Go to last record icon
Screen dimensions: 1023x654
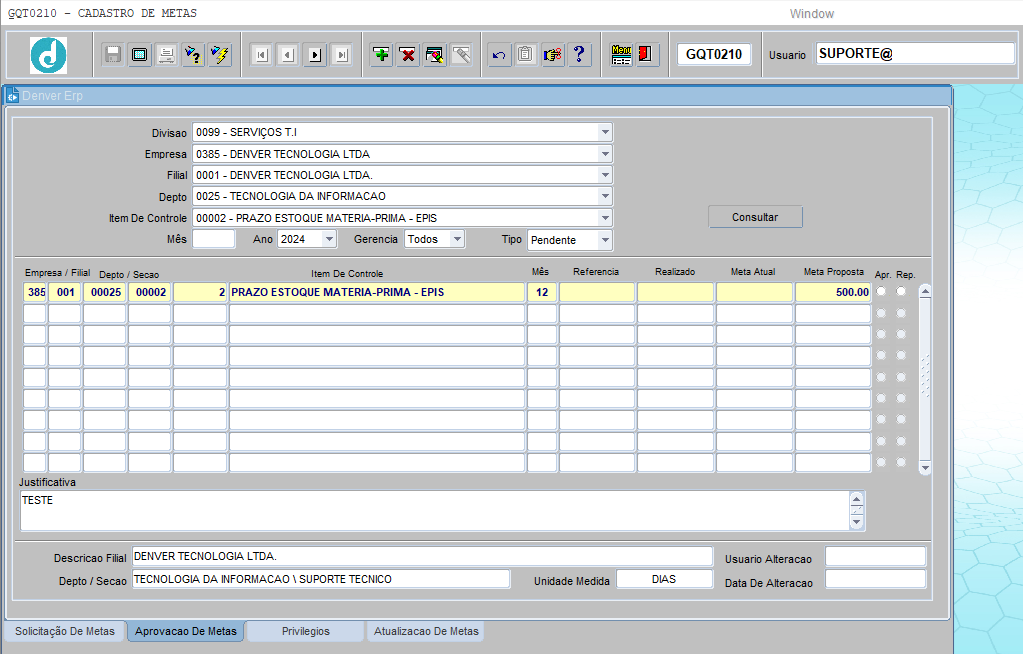point(341,55)
